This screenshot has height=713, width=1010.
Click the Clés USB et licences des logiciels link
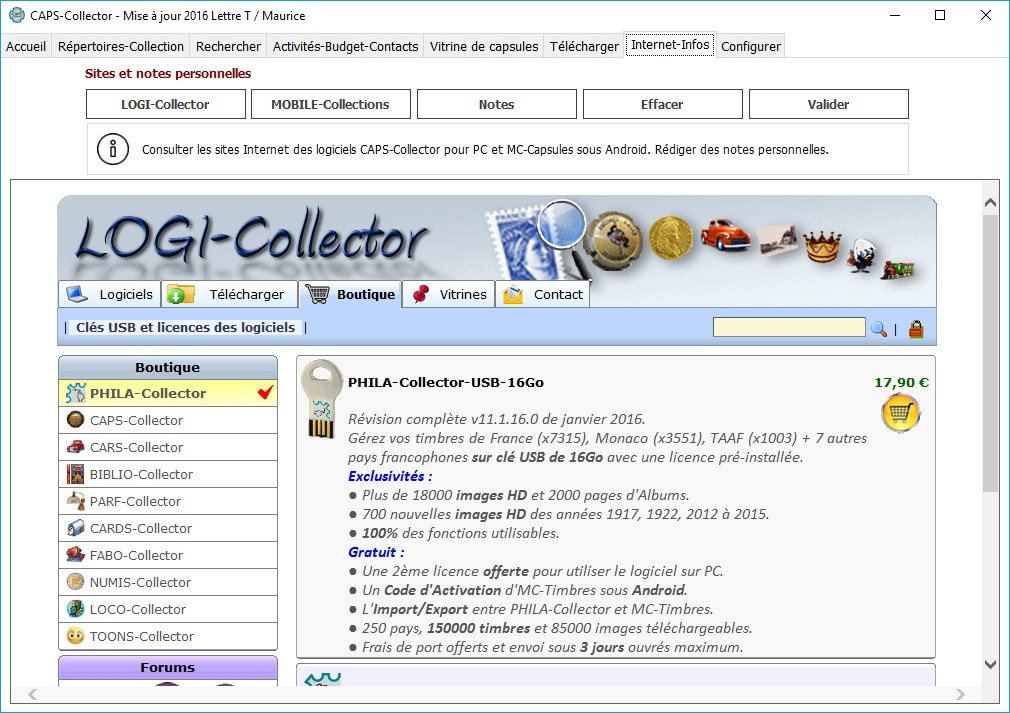(186, 327)
